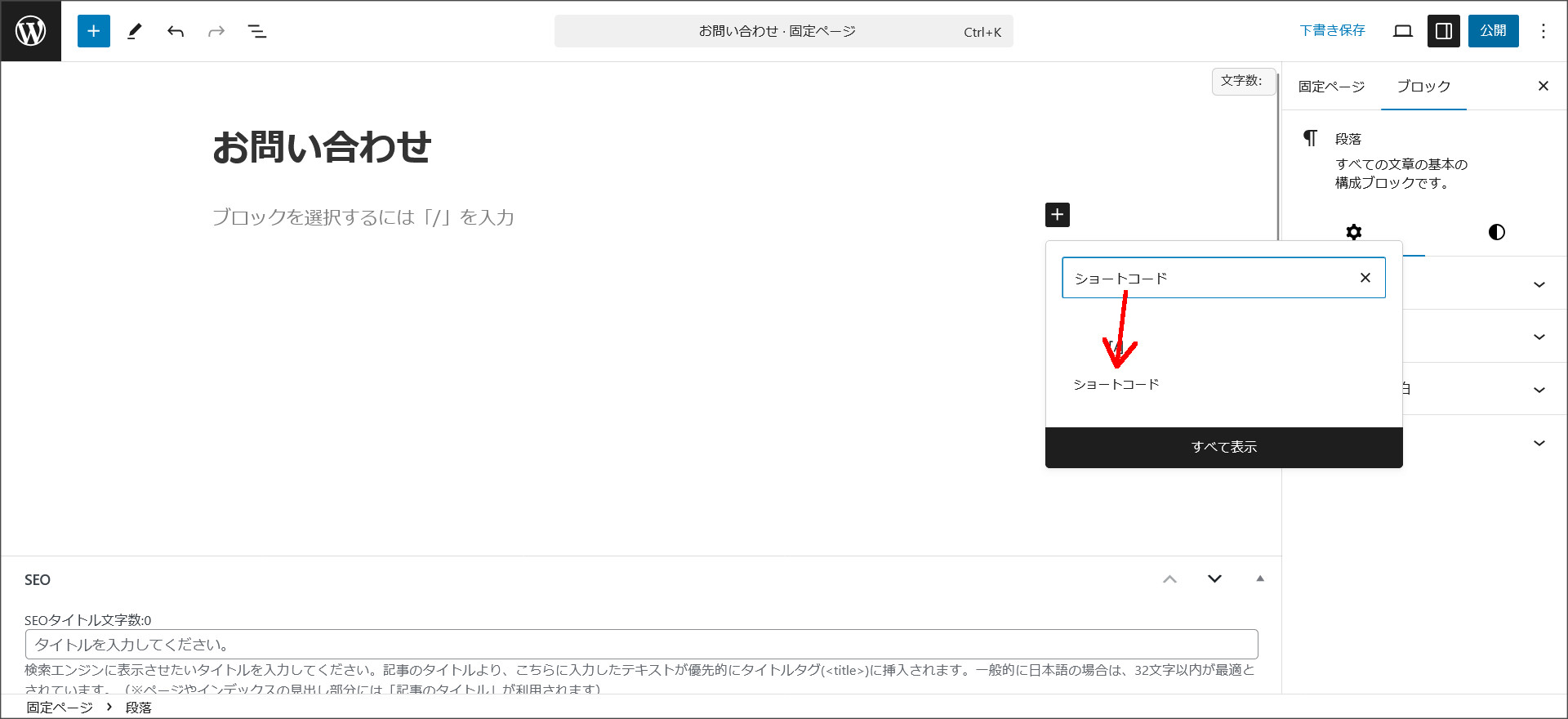
Task: Select the pencil Tools icon
Action: [x=135, y=31]
